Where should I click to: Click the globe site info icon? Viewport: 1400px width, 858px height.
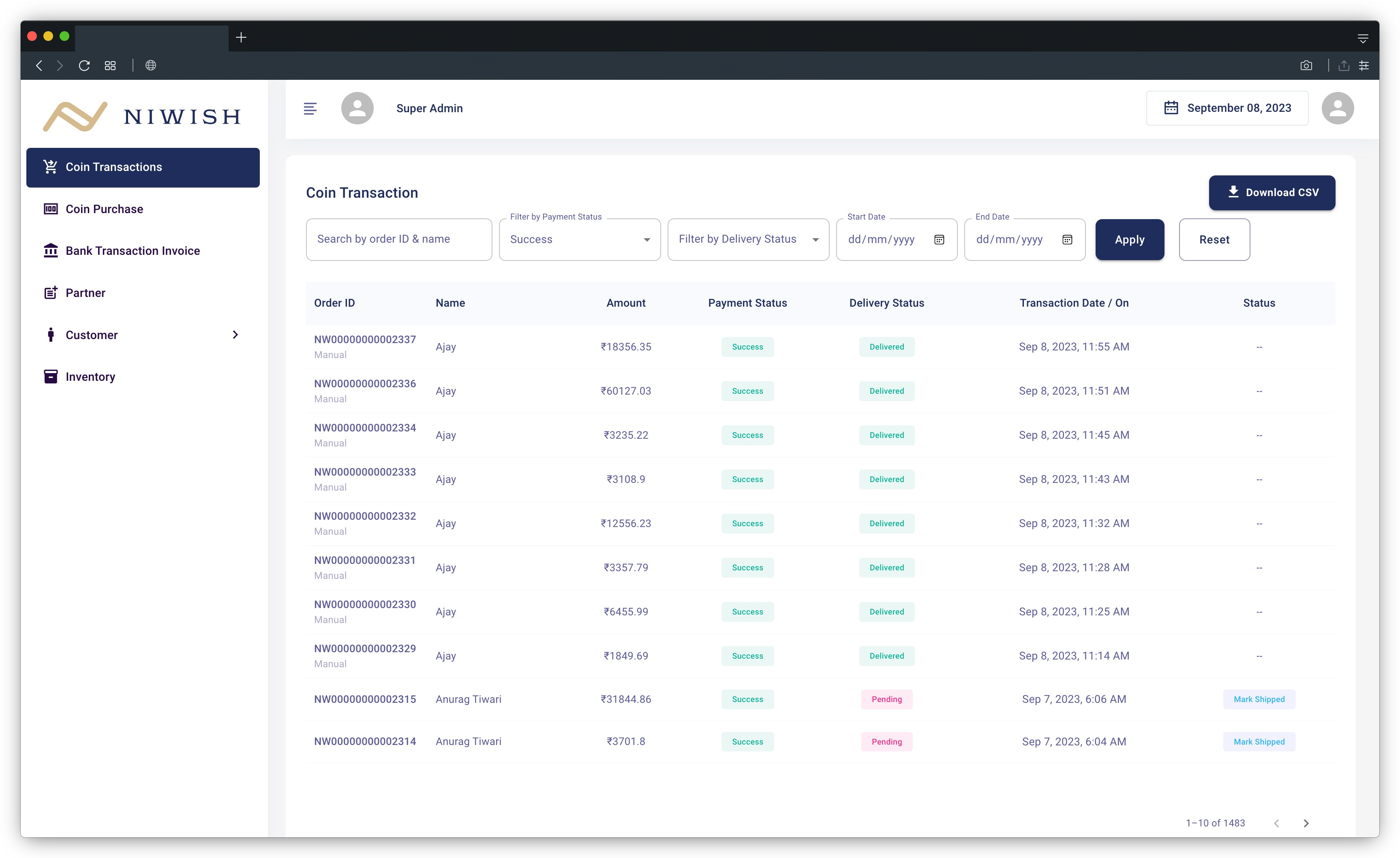point(150,65)
